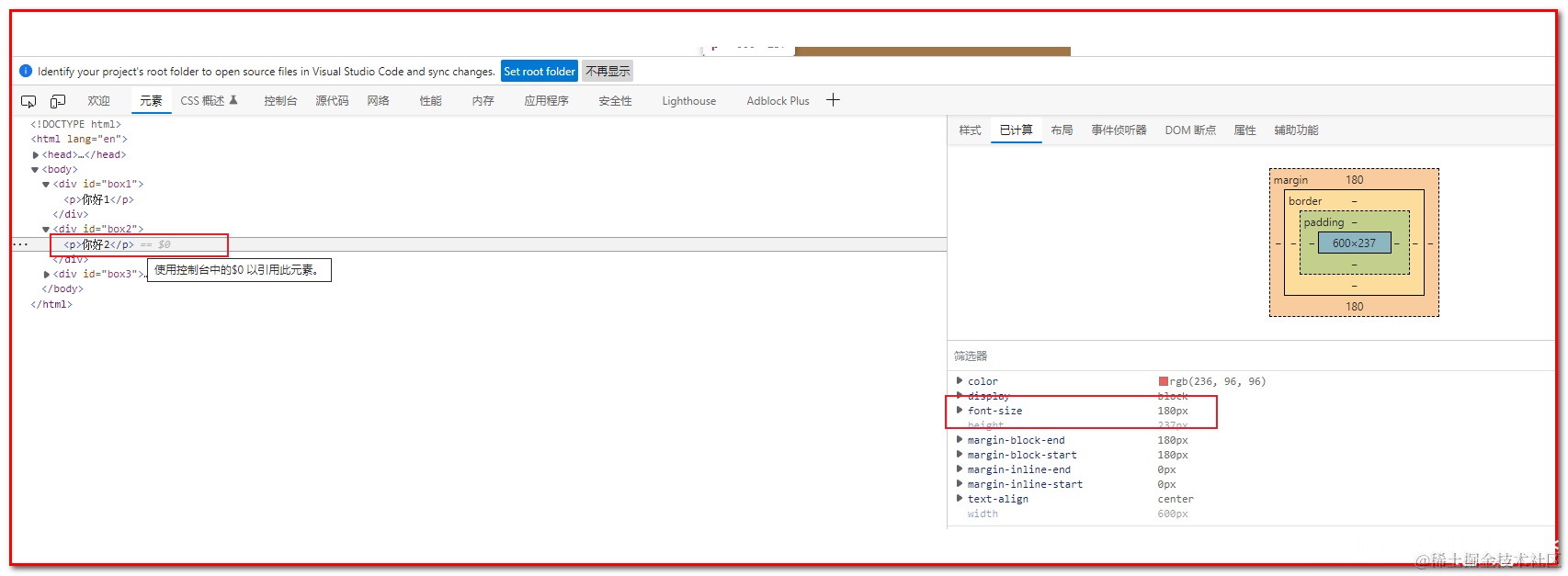Viewport: 1568px width, 576px height.
Task: Select the closing /body tag
Action: pyautogui.click(x=62, y=289)
